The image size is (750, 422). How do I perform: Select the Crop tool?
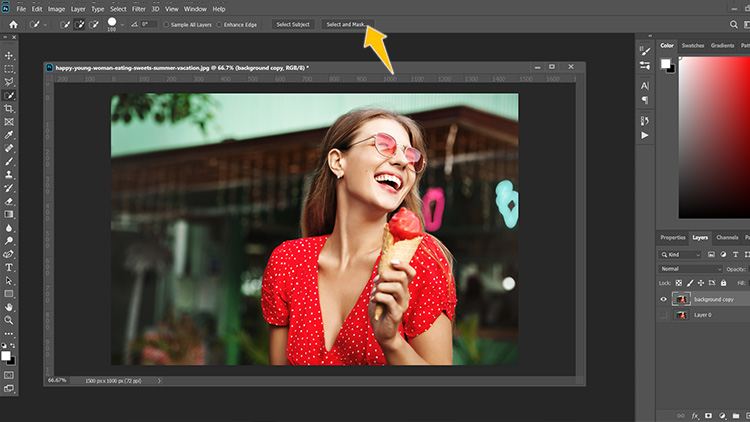pos(9,109)
